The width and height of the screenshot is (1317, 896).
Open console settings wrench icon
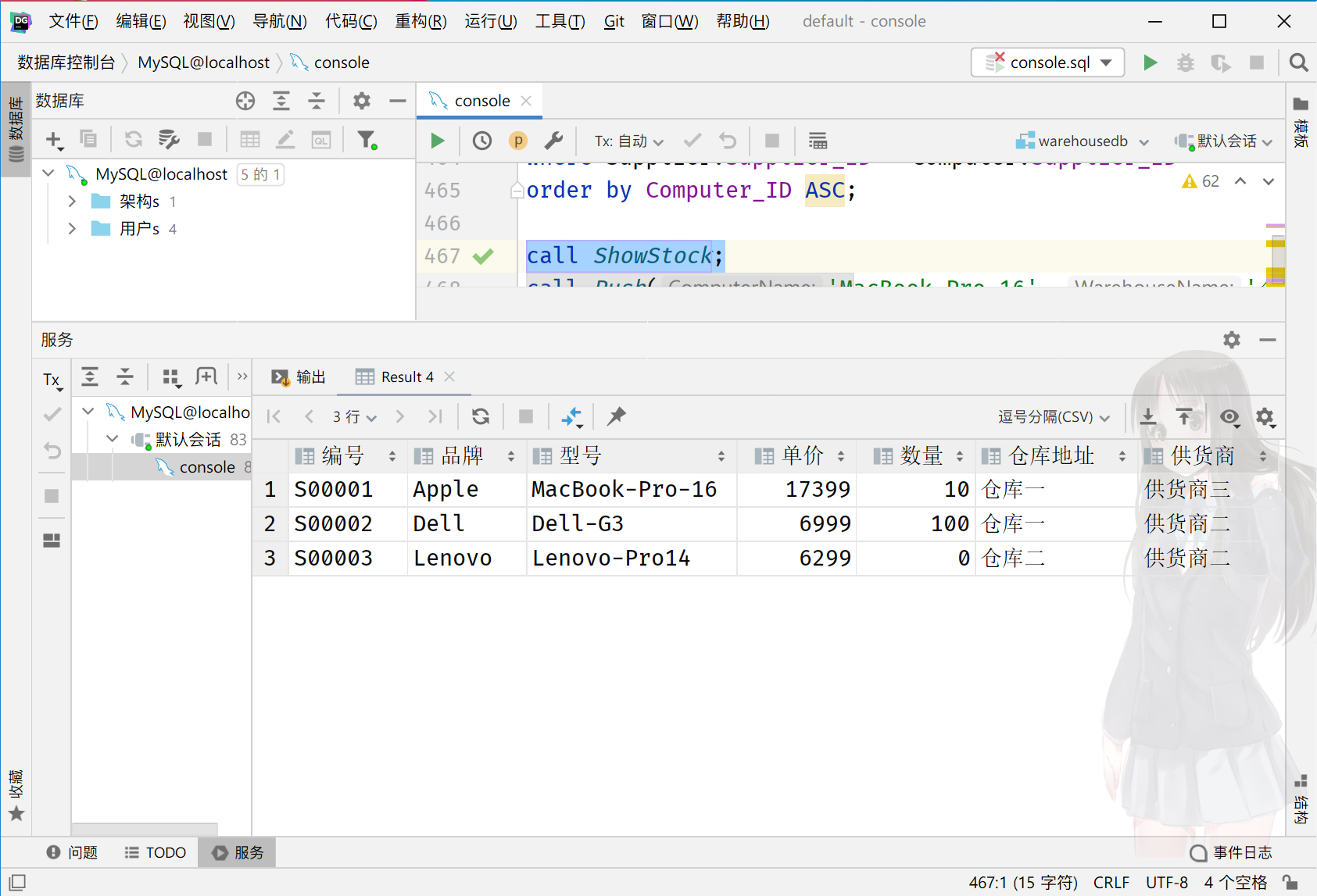point(553,141)
